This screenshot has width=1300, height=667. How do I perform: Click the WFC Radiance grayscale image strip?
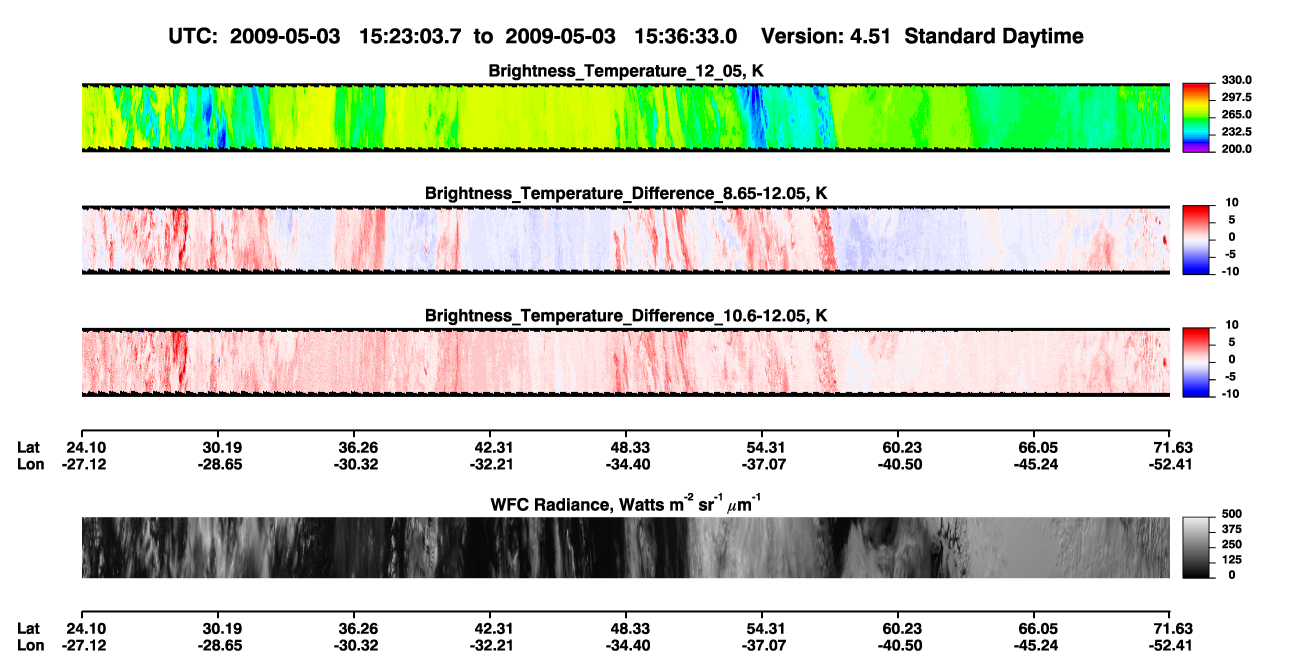pyautogui.click(x=626, y=547)
